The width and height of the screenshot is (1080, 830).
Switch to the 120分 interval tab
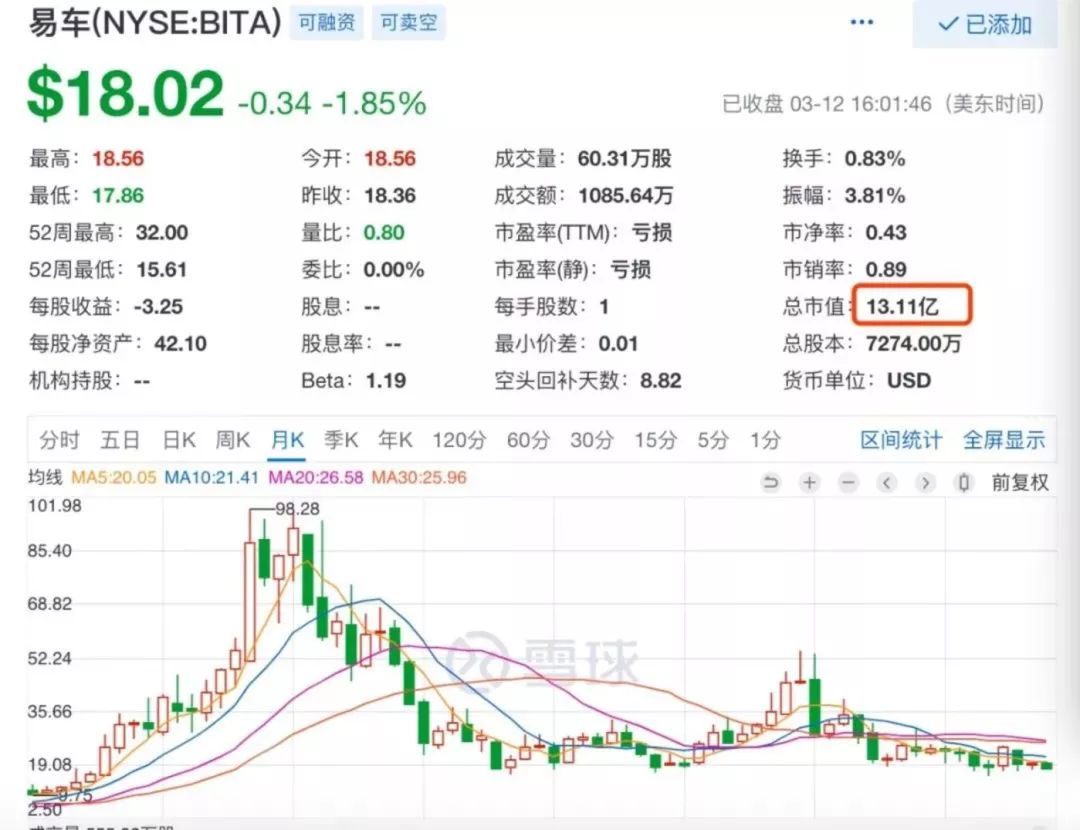coord(459,439)
